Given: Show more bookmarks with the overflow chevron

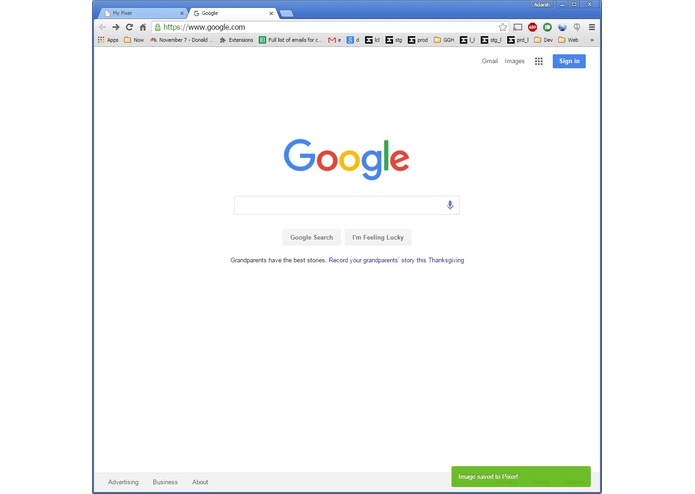Looking at the screenshot, I should [592, 40].
